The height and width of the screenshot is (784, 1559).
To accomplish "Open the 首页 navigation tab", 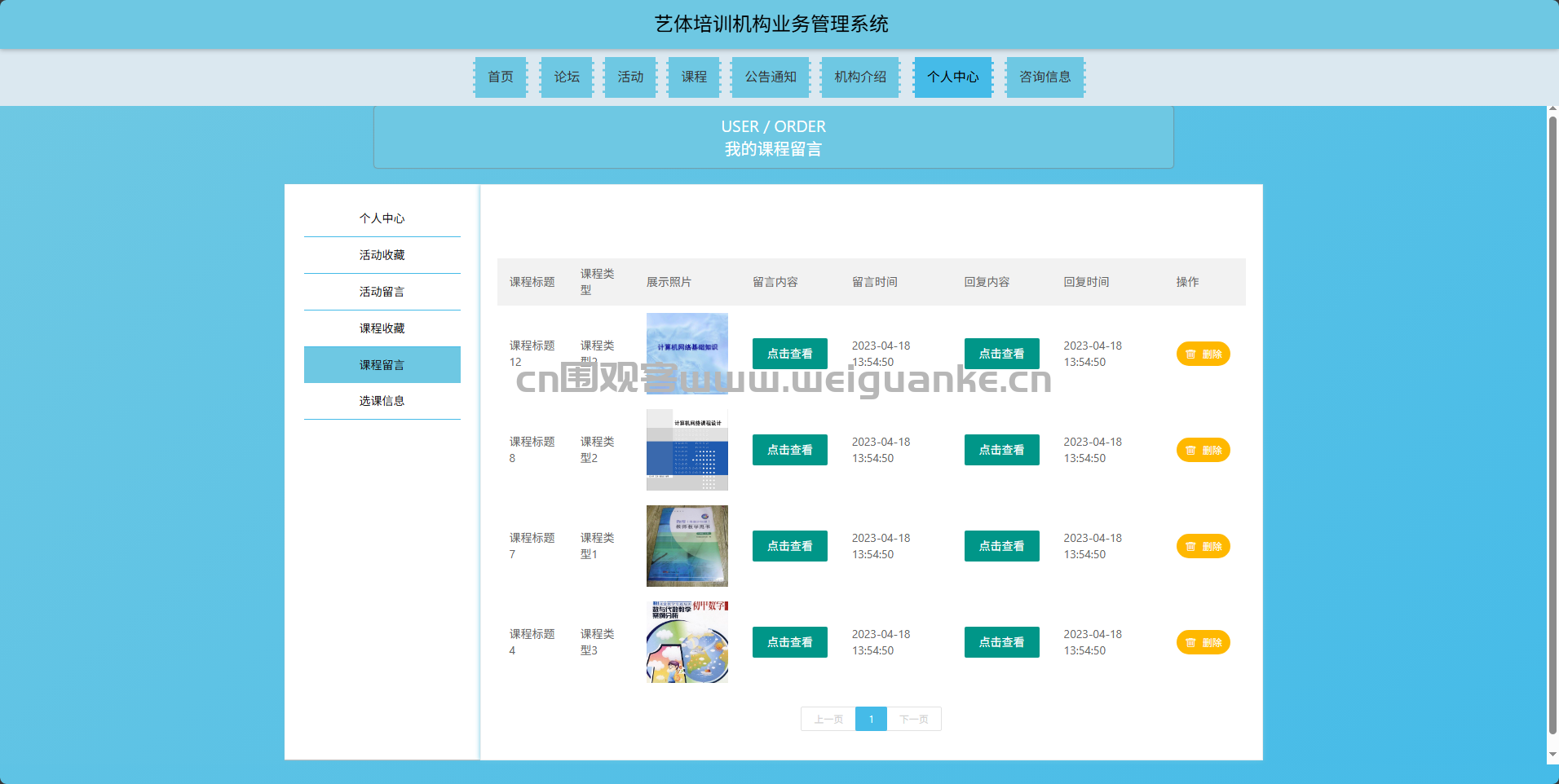I will (501, 77).
